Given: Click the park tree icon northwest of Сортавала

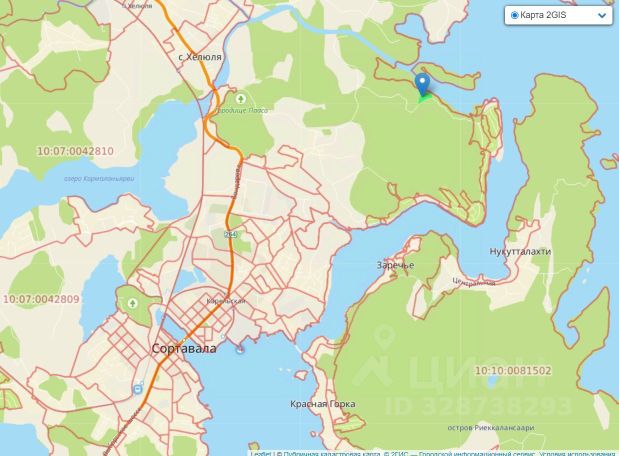Looking at the screenshot, I should coord(132,303).
